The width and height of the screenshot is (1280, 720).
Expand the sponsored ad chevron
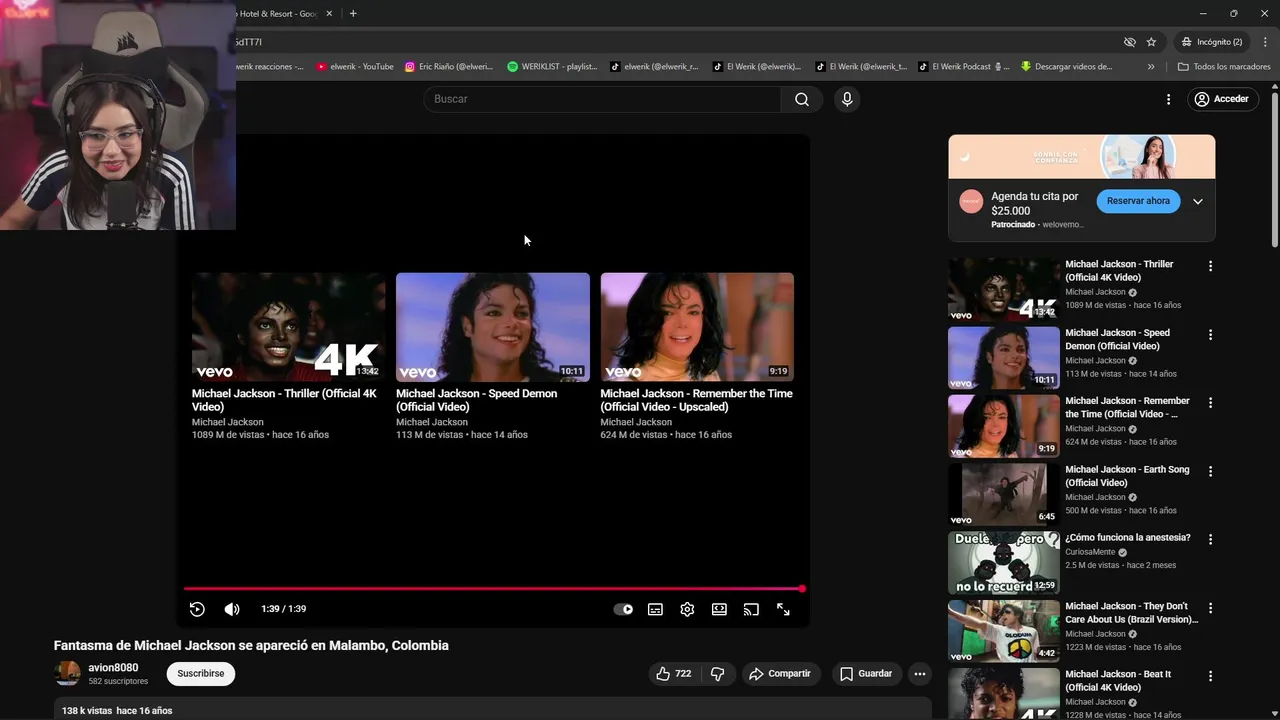click(x=1198, y=201)
